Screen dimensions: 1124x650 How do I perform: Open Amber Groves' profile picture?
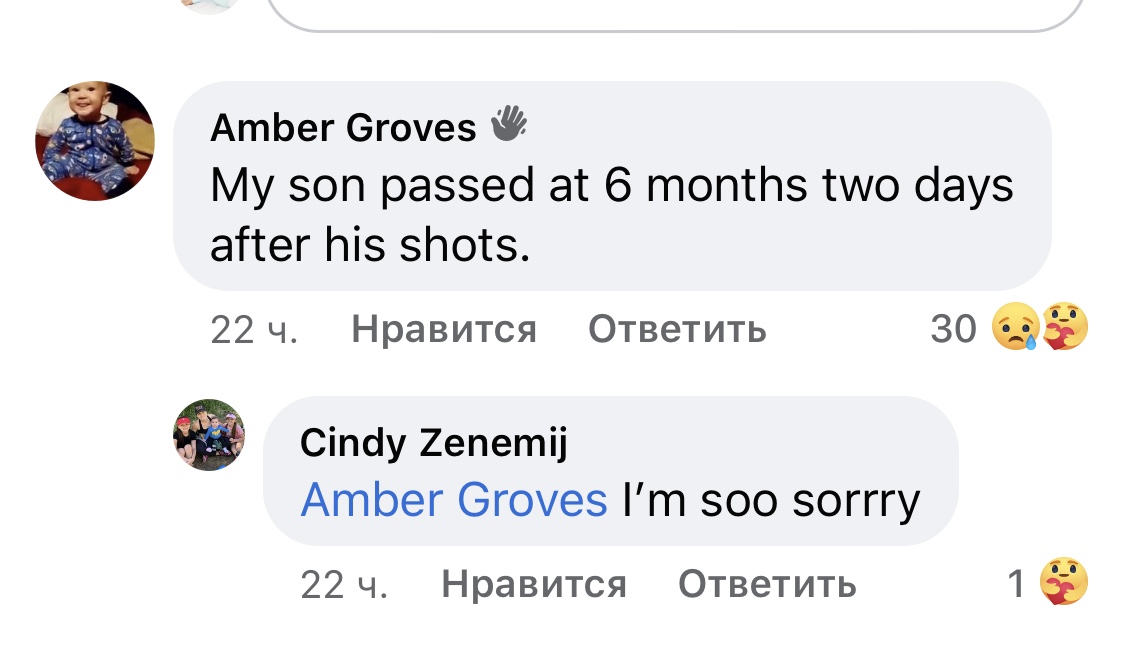point(95,141)
